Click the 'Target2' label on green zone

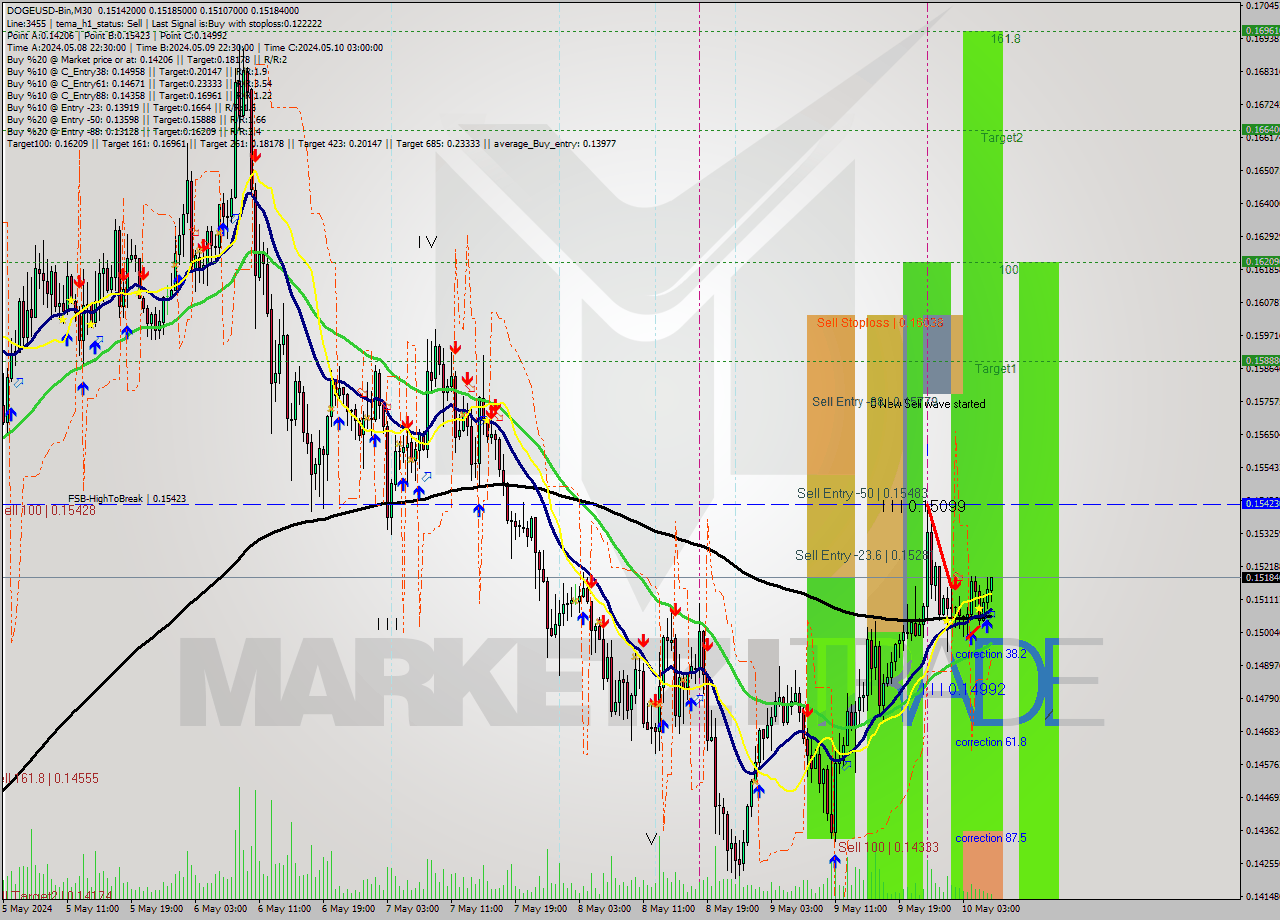1001,138
